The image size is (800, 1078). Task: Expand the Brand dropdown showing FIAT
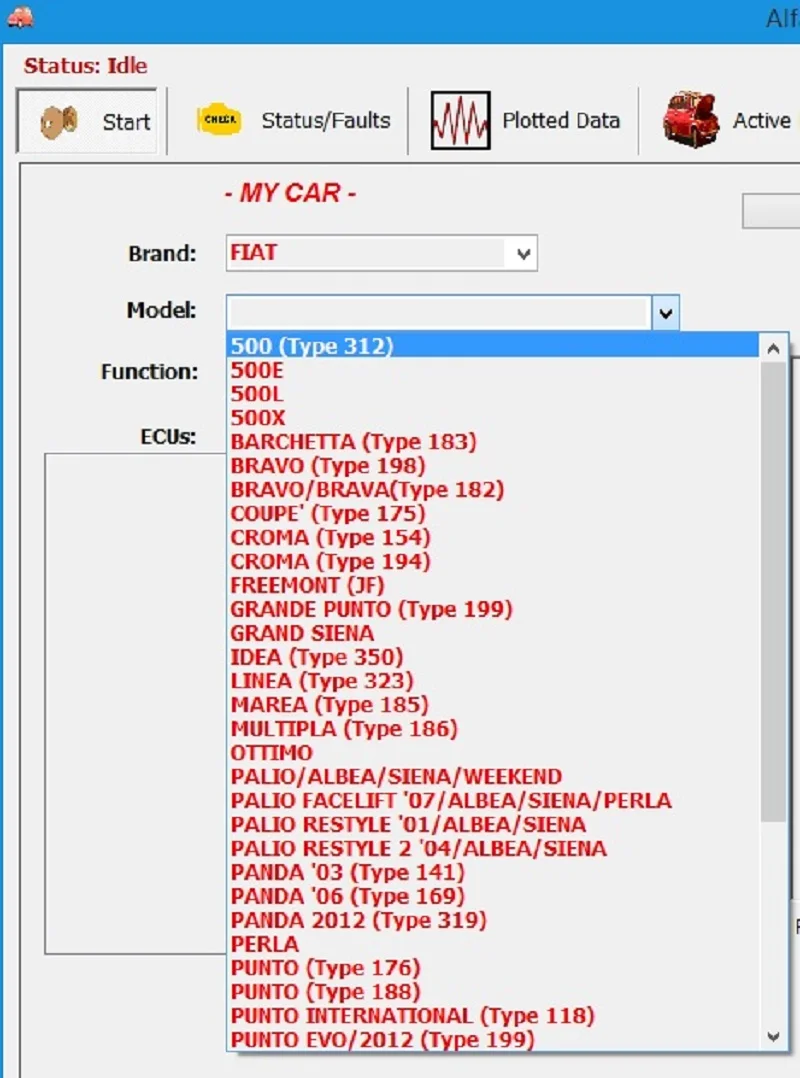pos(523,254)
